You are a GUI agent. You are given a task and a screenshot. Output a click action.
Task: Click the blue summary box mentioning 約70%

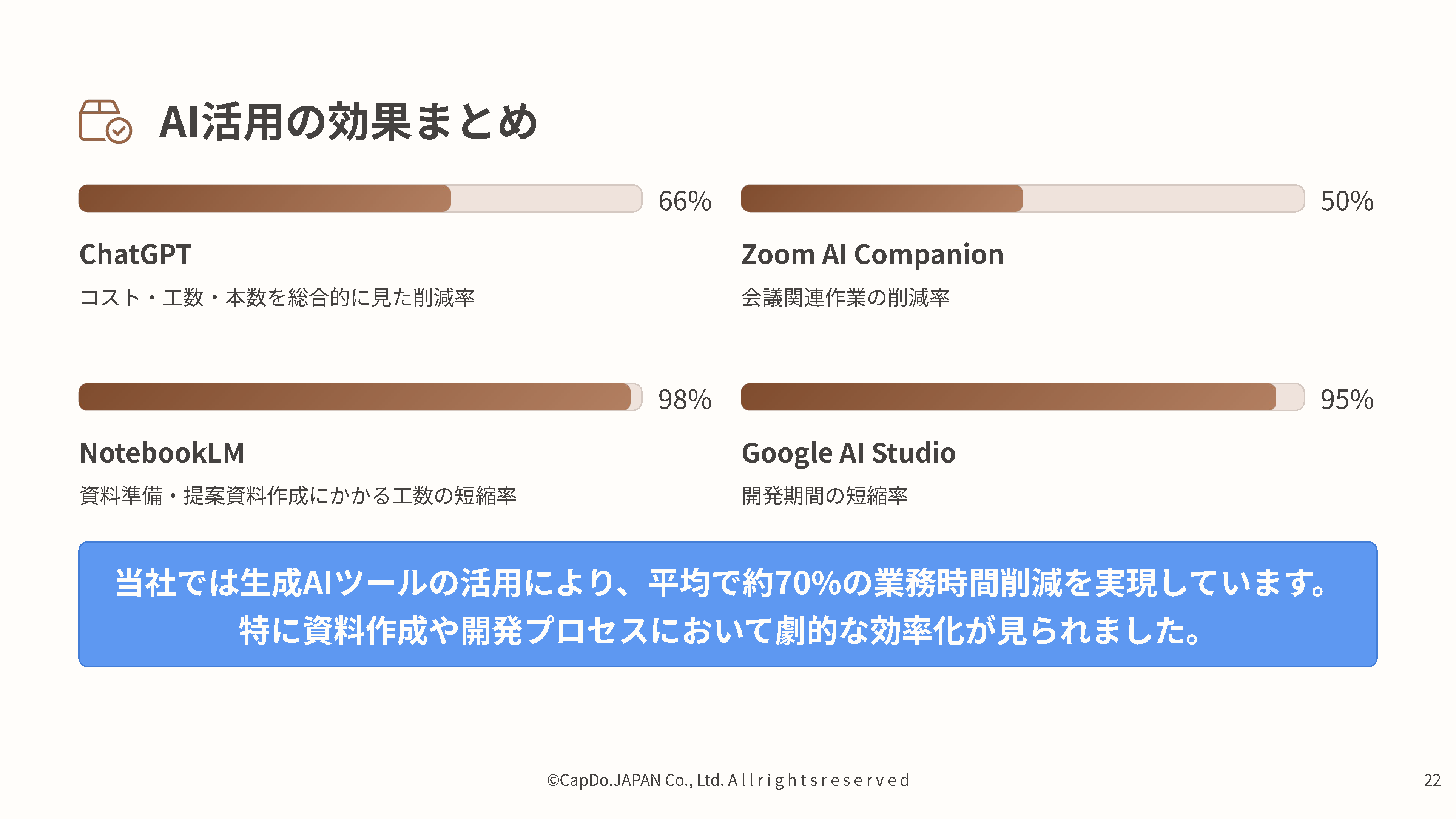click(728, 604)
